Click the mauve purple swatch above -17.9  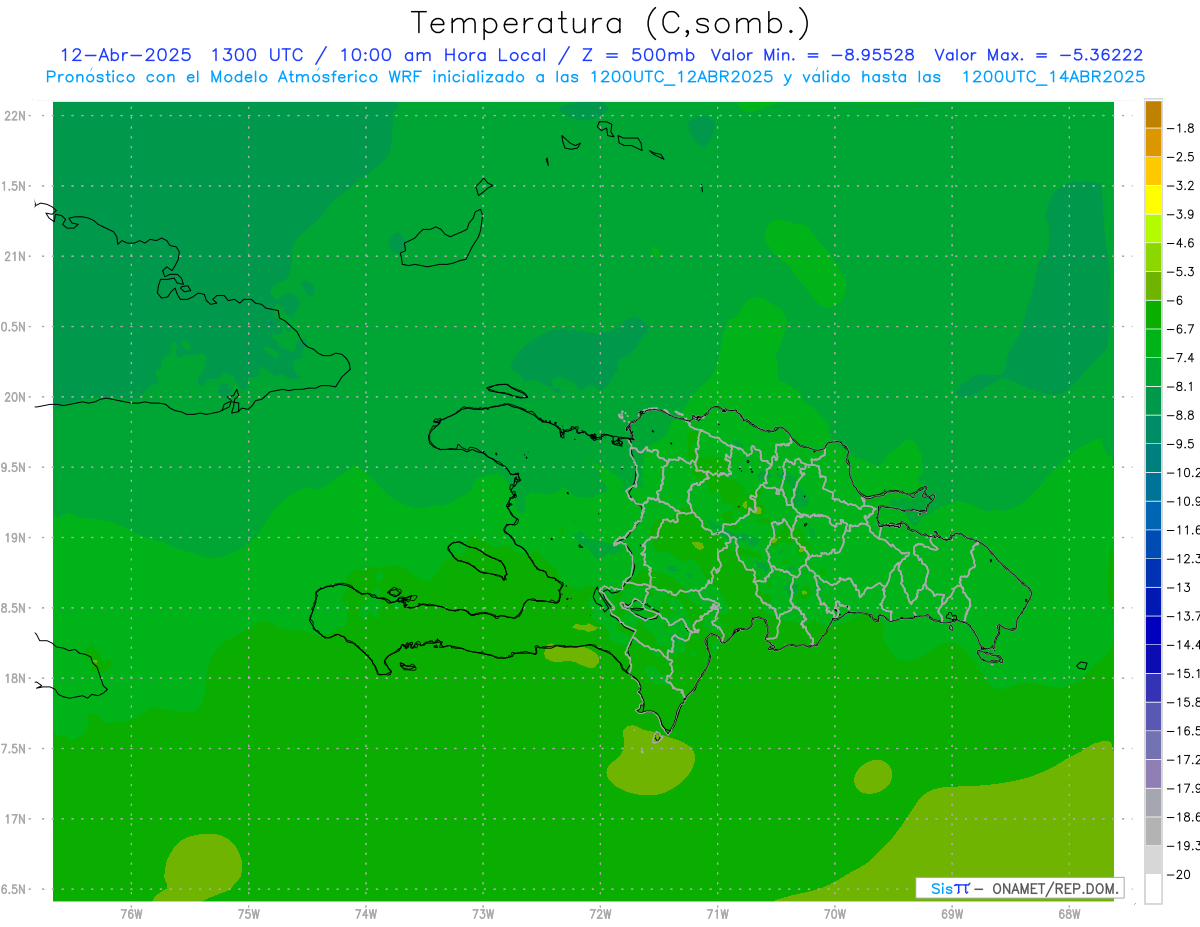pos(1153,774)
